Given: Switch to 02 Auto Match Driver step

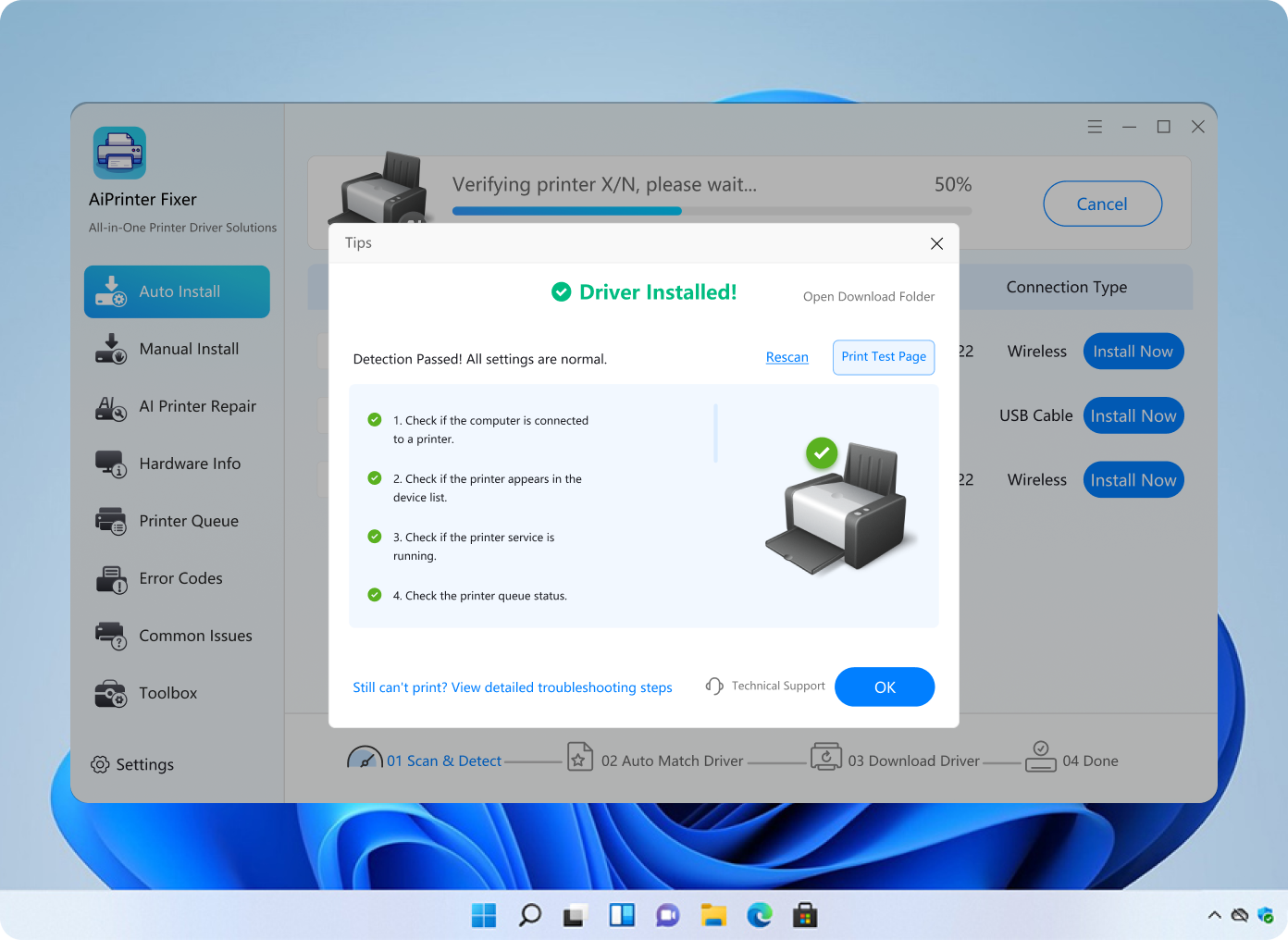Looking at the screenshot, I should 672,760.
